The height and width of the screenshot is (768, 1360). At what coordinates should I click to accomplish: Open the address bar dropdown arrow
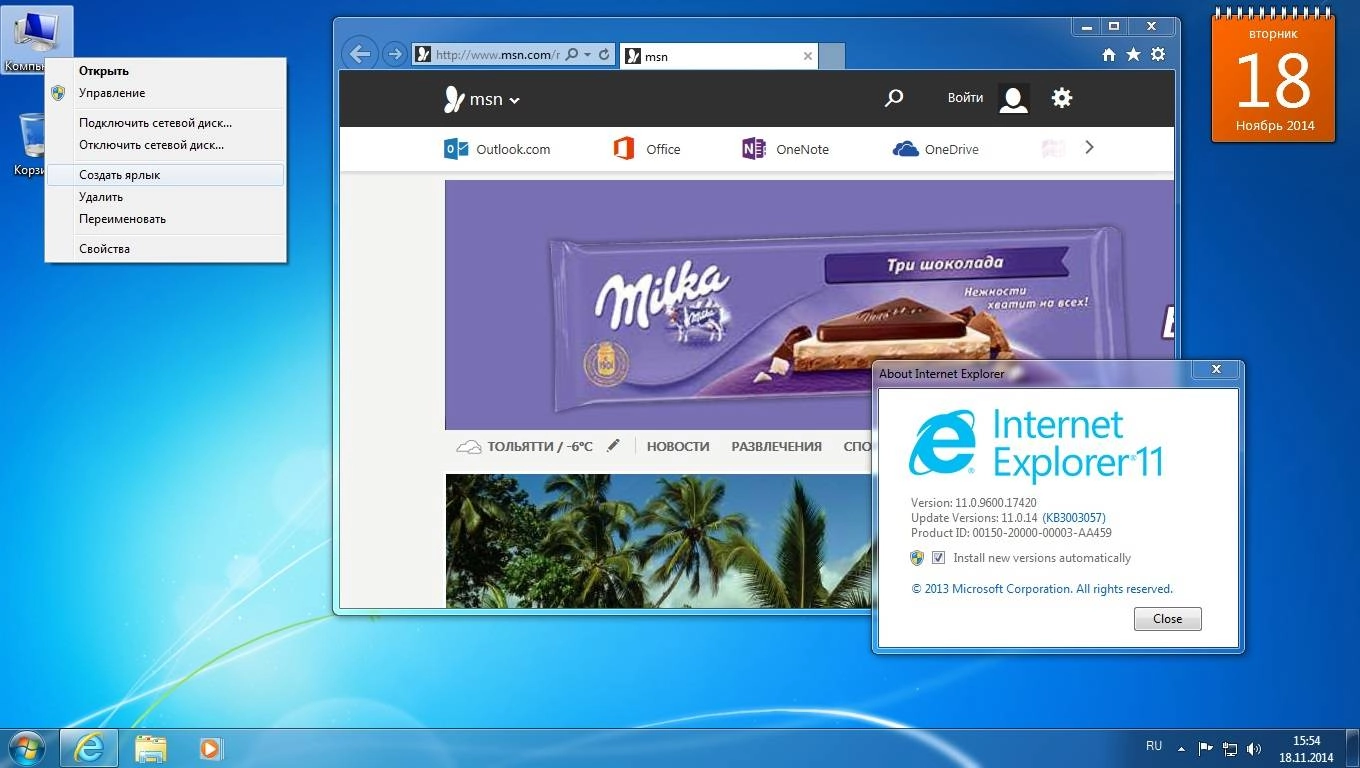587,55
